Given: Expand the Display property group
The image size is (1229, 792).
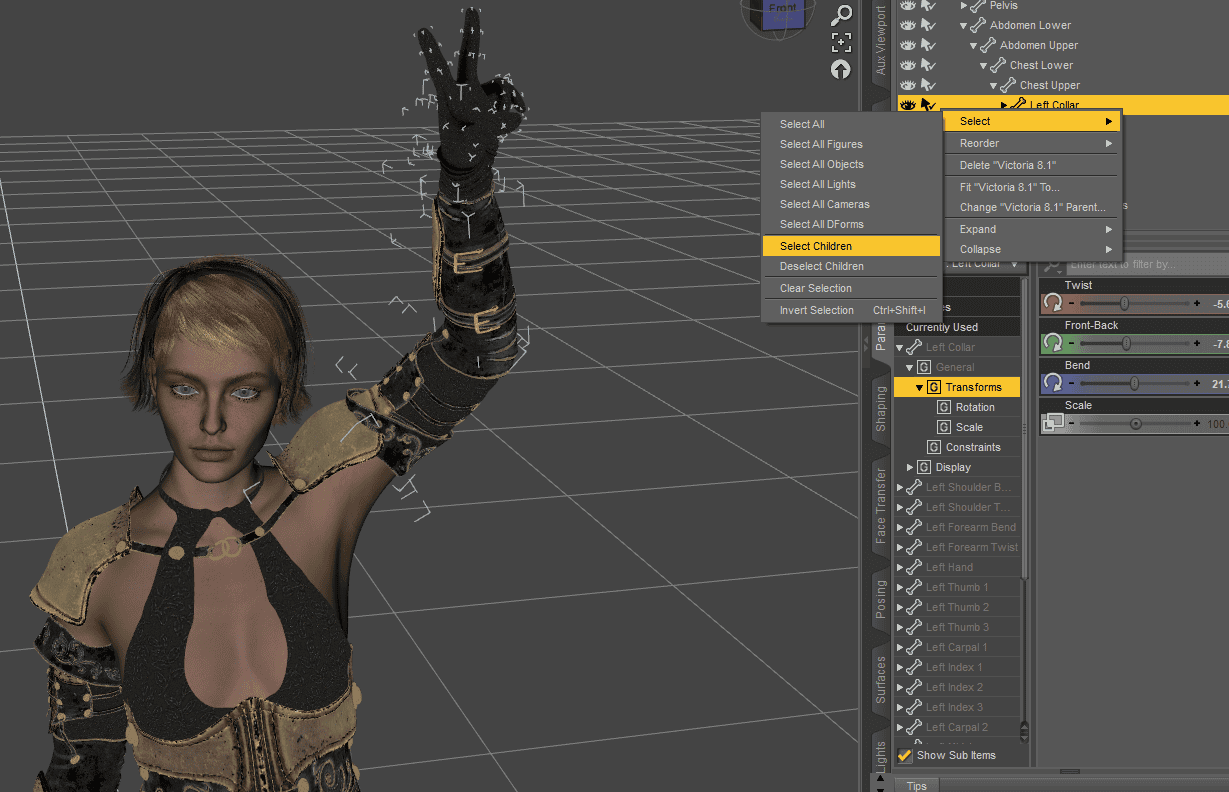Looking at the screenshot, I should 910,467.
